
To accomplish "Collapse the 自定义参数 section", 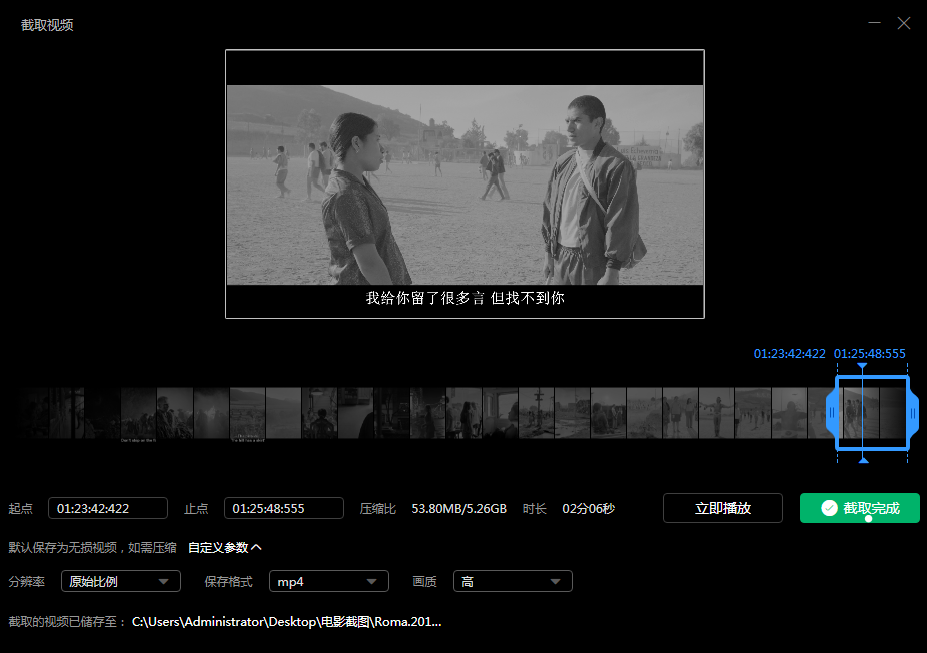I will [225, 547].
